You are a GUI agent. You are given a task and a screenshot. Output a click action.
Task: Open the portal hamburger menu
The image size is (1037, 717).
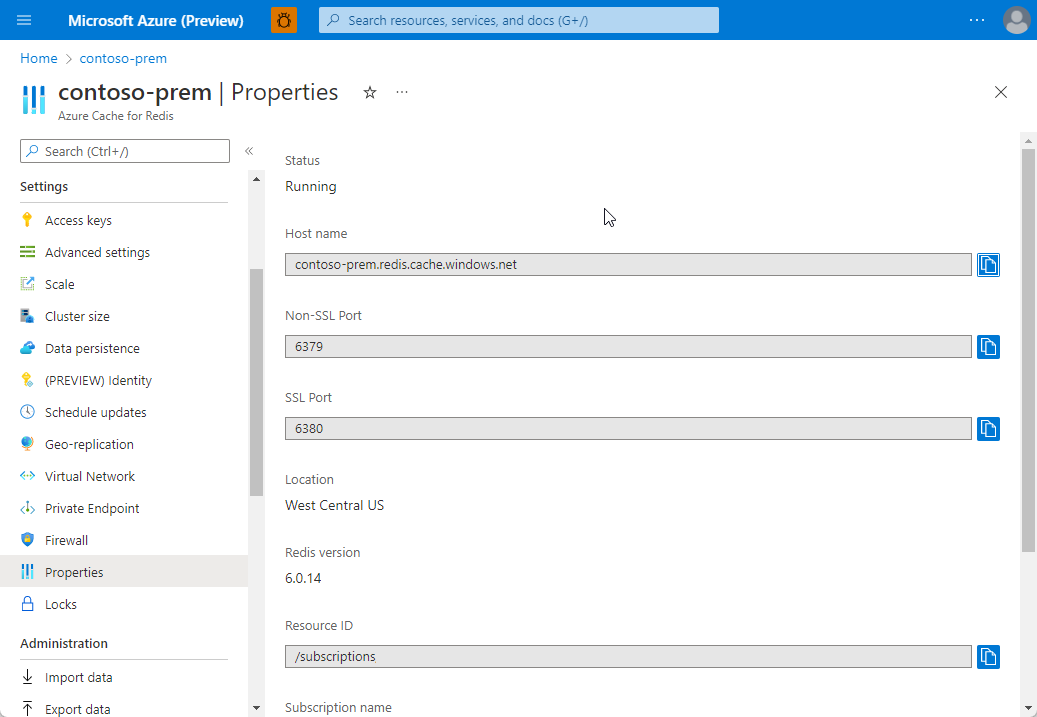(24, 19)
